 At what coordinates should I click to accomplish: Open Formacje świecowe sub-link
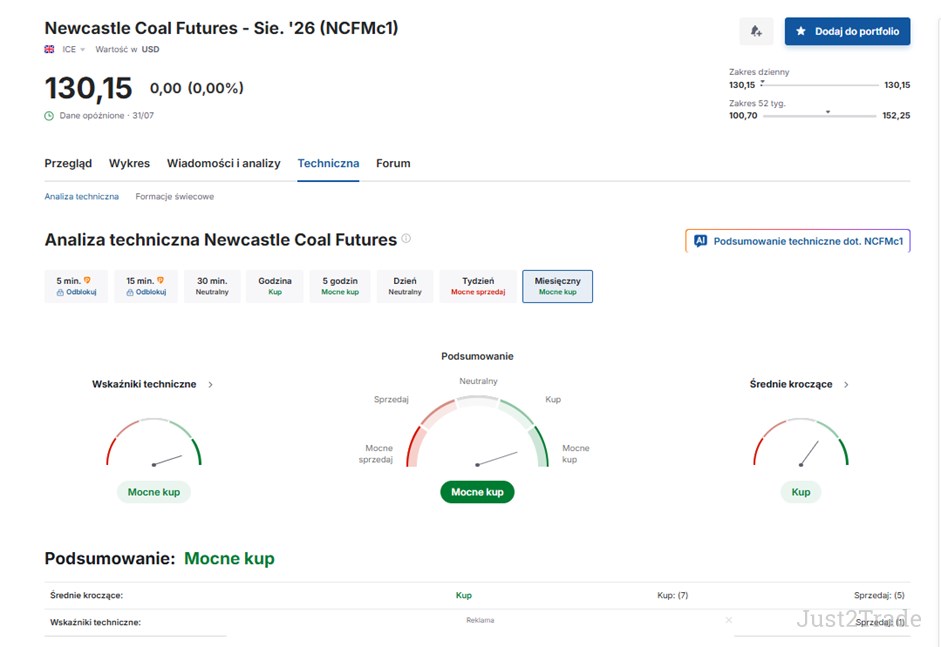click(x=175, y=196)
